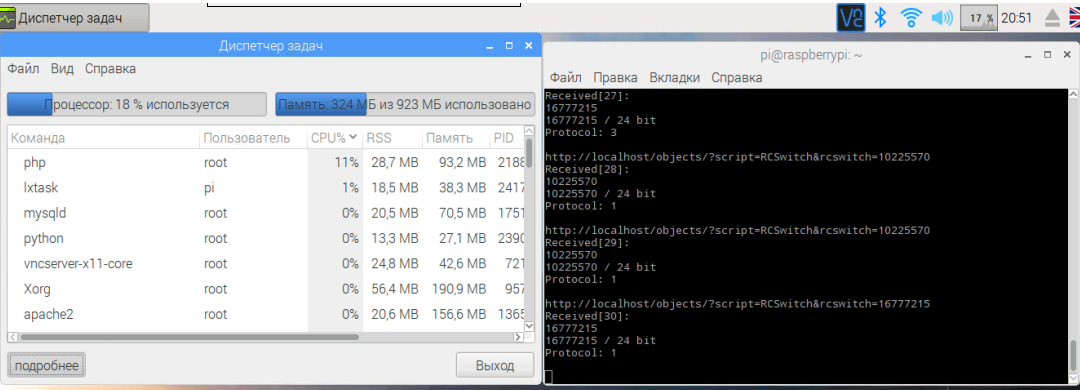Click the подробнее button
Screen dimensions: 1080x390
click(47, 365)
